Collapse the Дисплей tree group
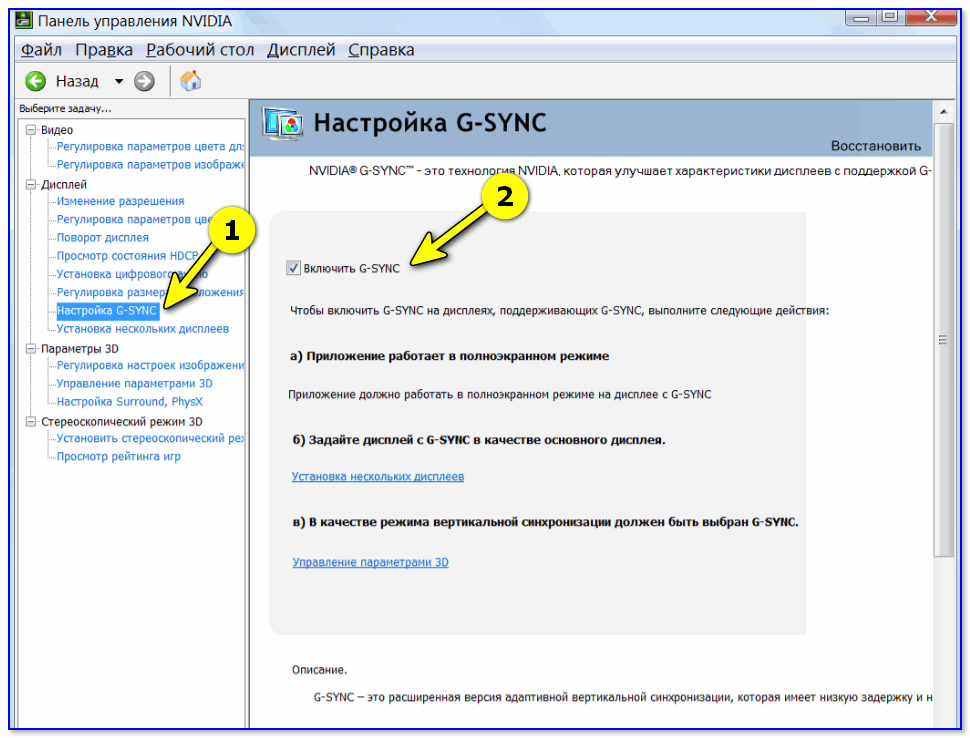 pyautogui.click(x=30, y=184)
